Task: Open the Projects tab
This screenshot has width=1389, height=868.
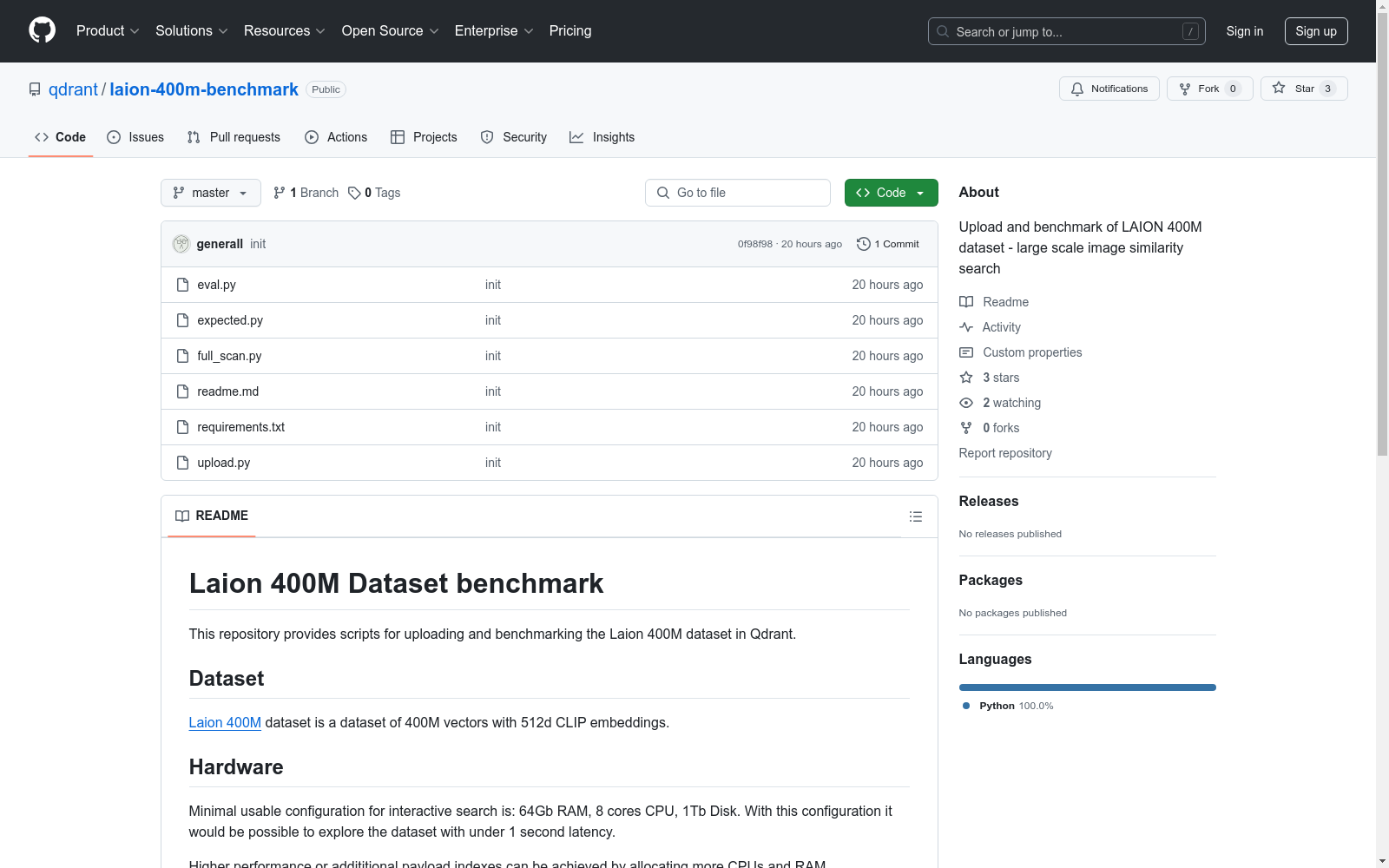Action: point(424,137)
